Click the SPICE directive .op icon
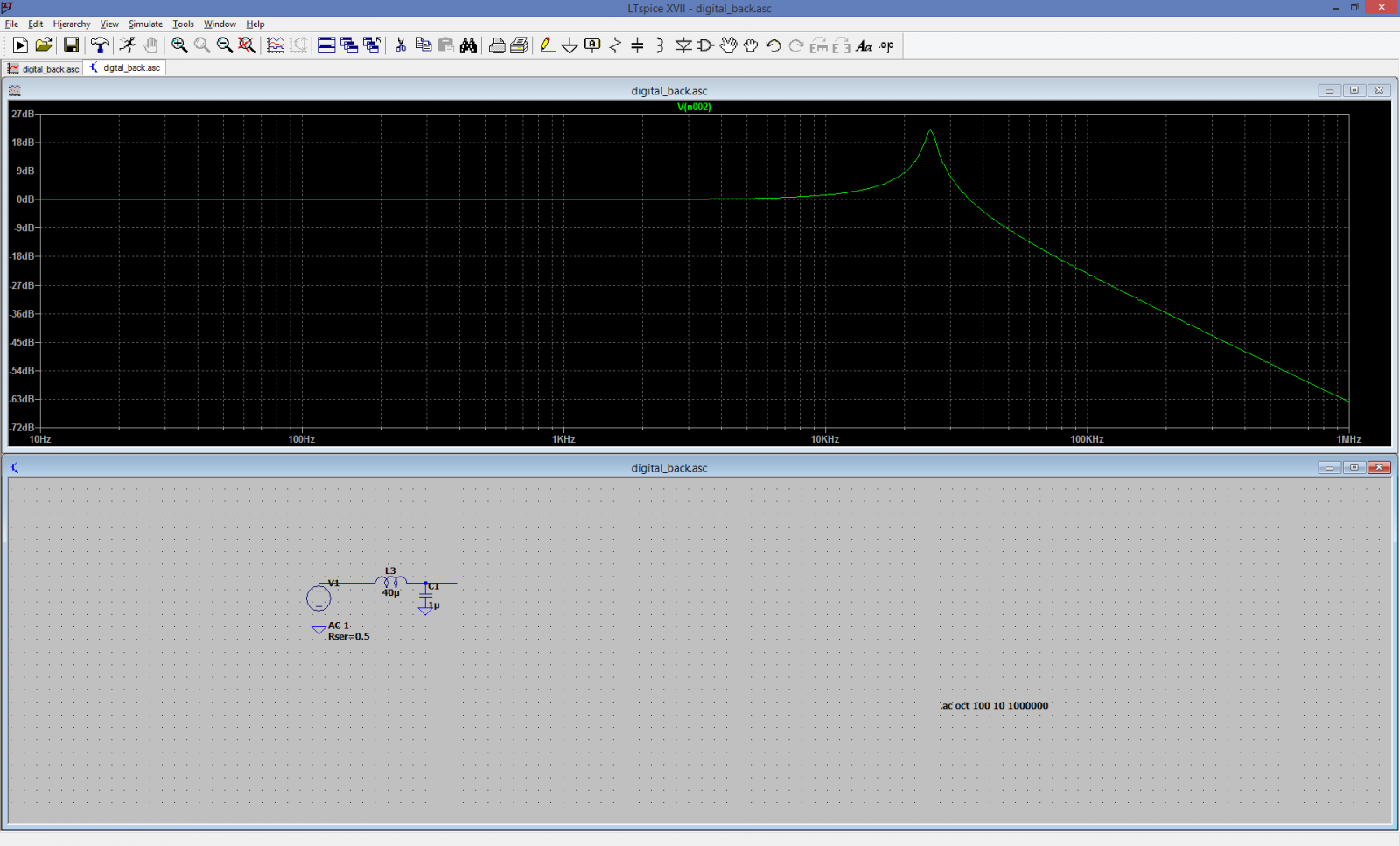Image resolution: width=1400 pixels, height=846 pixels. pyautogui.click(x=886, y=45)
